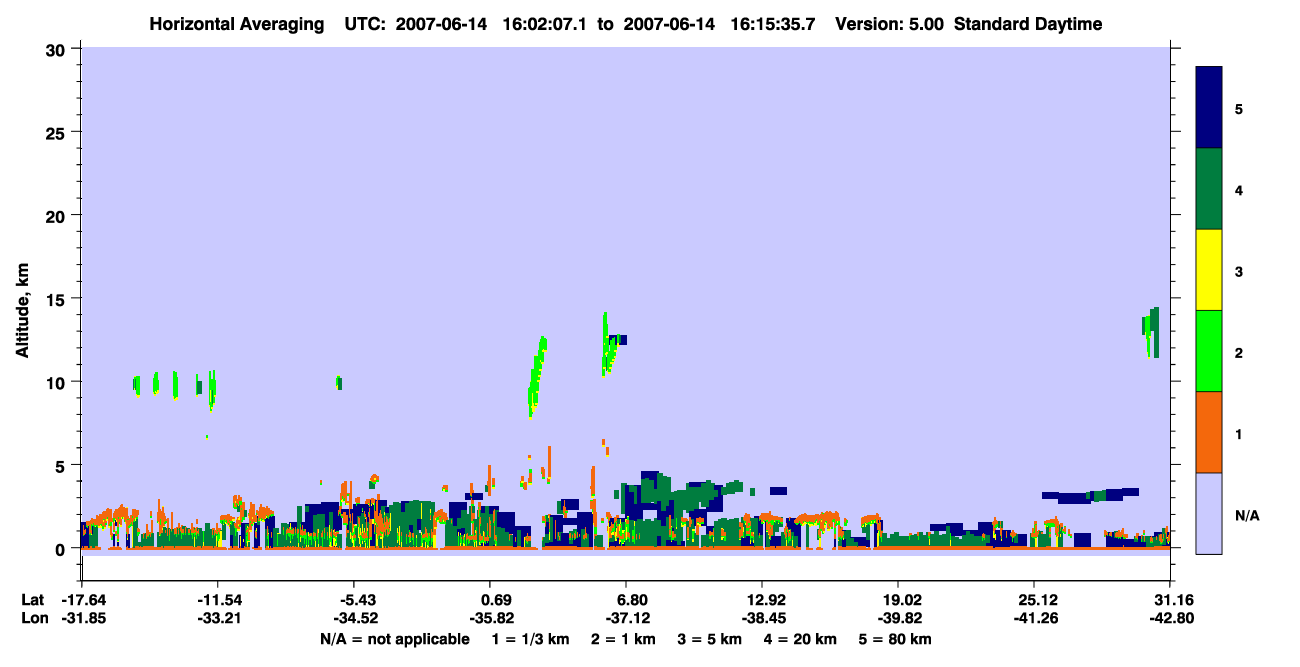Click the colorbar label "N/A"
Viewport: 1300px width, 667px height.
[x=1247, y=515]
